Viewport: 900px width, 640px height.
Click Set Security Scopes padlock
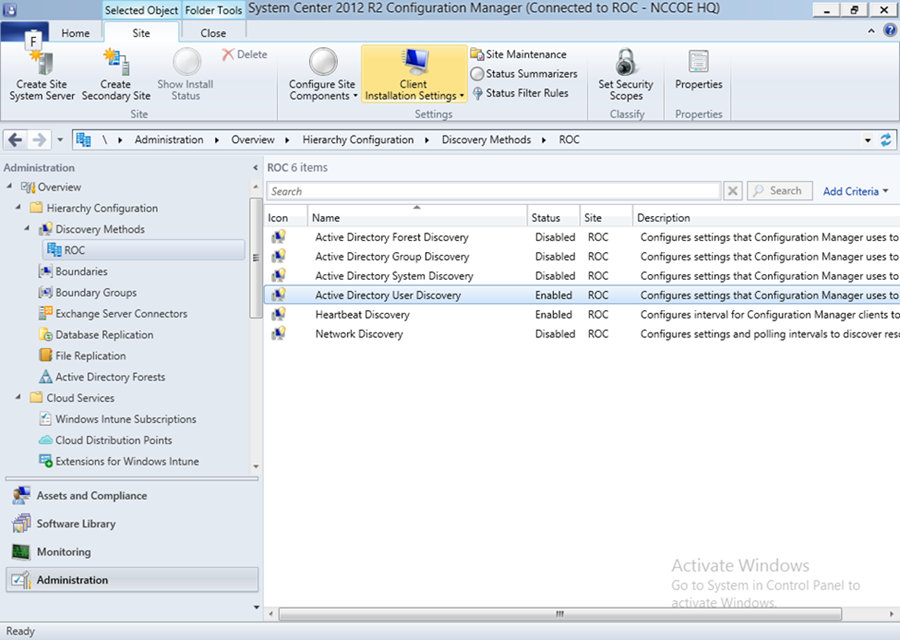[626, 62]
